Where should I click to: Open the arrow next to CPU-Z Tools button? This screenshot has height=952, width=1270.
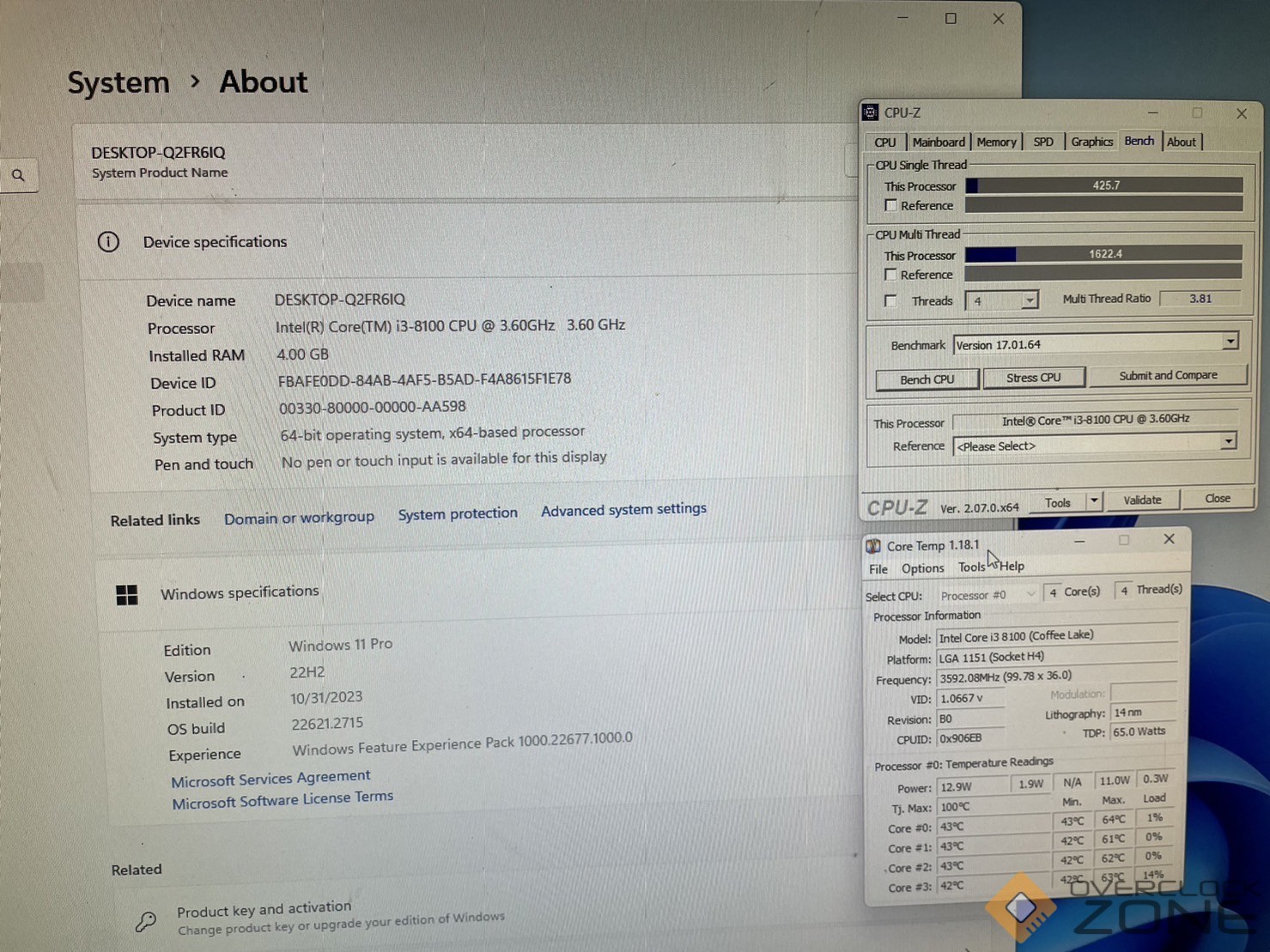click(1094, 500)
